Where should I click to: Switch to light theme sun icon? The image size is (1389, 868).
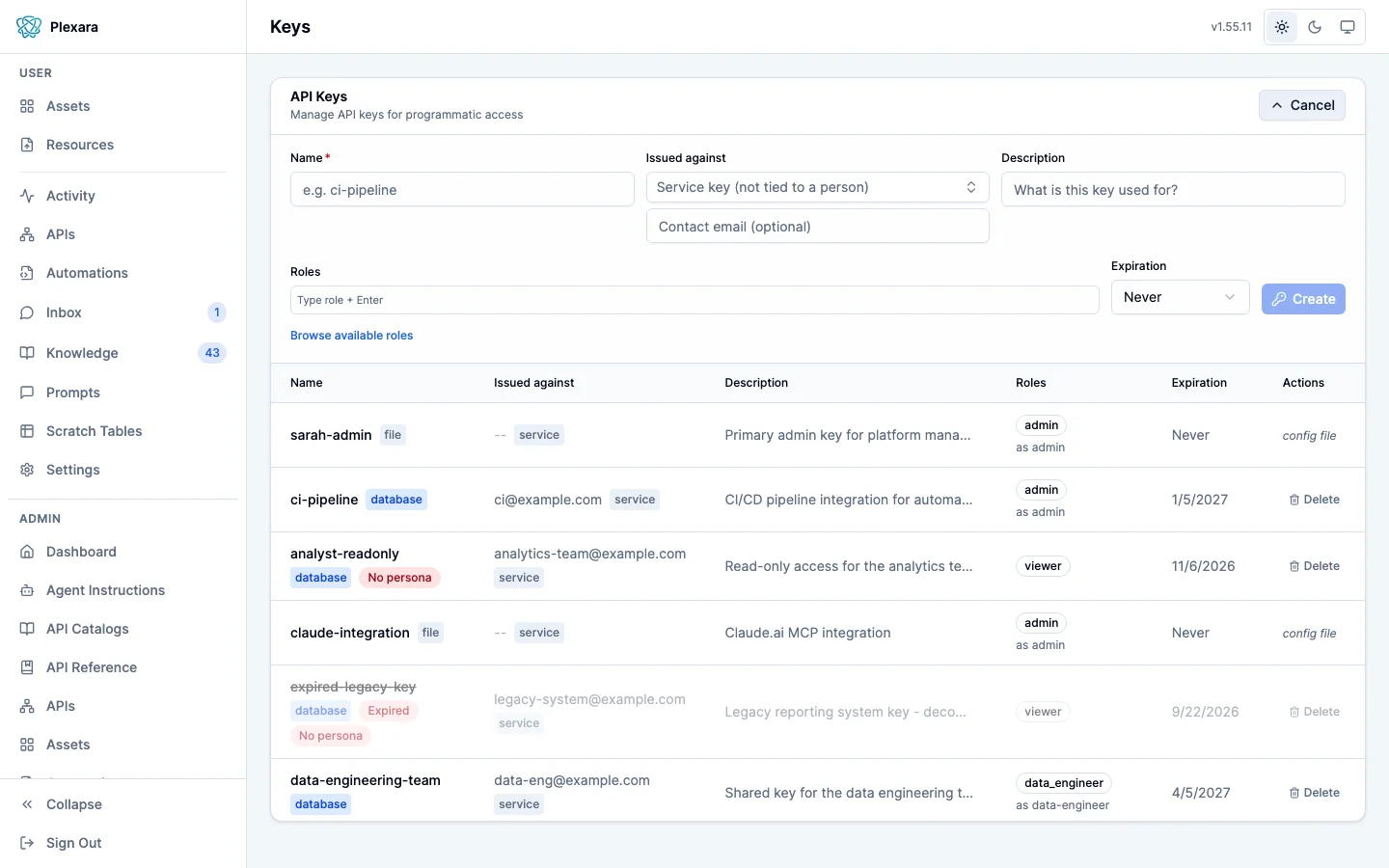(1282, 27)
